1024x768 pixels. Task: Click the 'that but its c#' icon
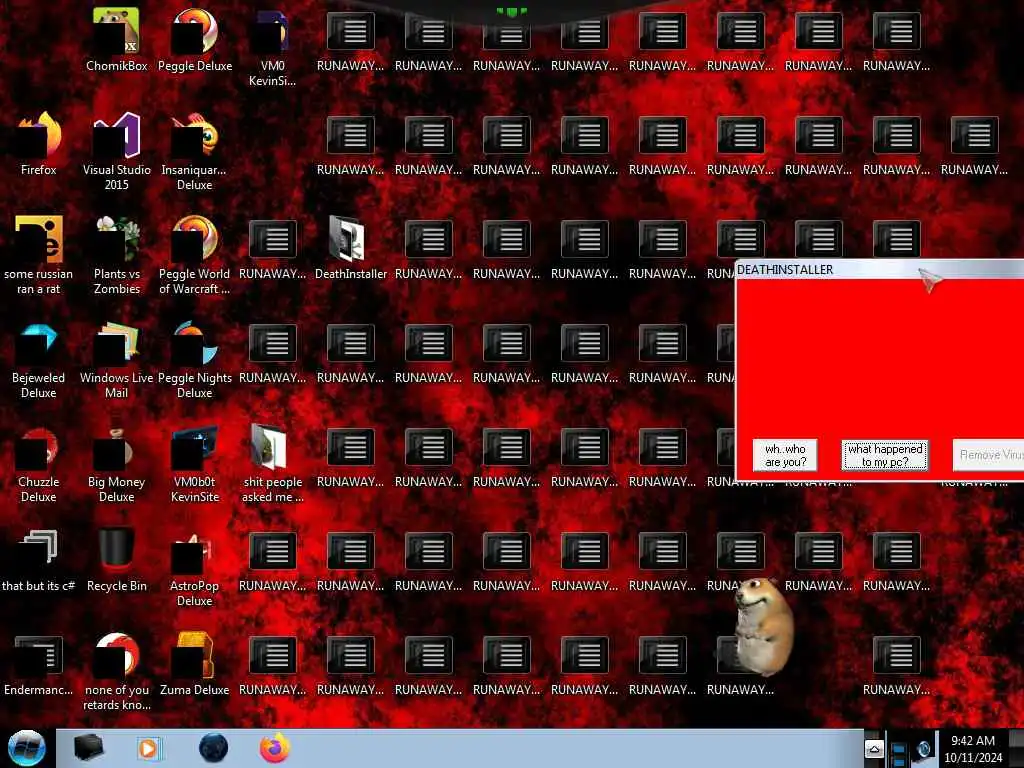coord(39,560)
